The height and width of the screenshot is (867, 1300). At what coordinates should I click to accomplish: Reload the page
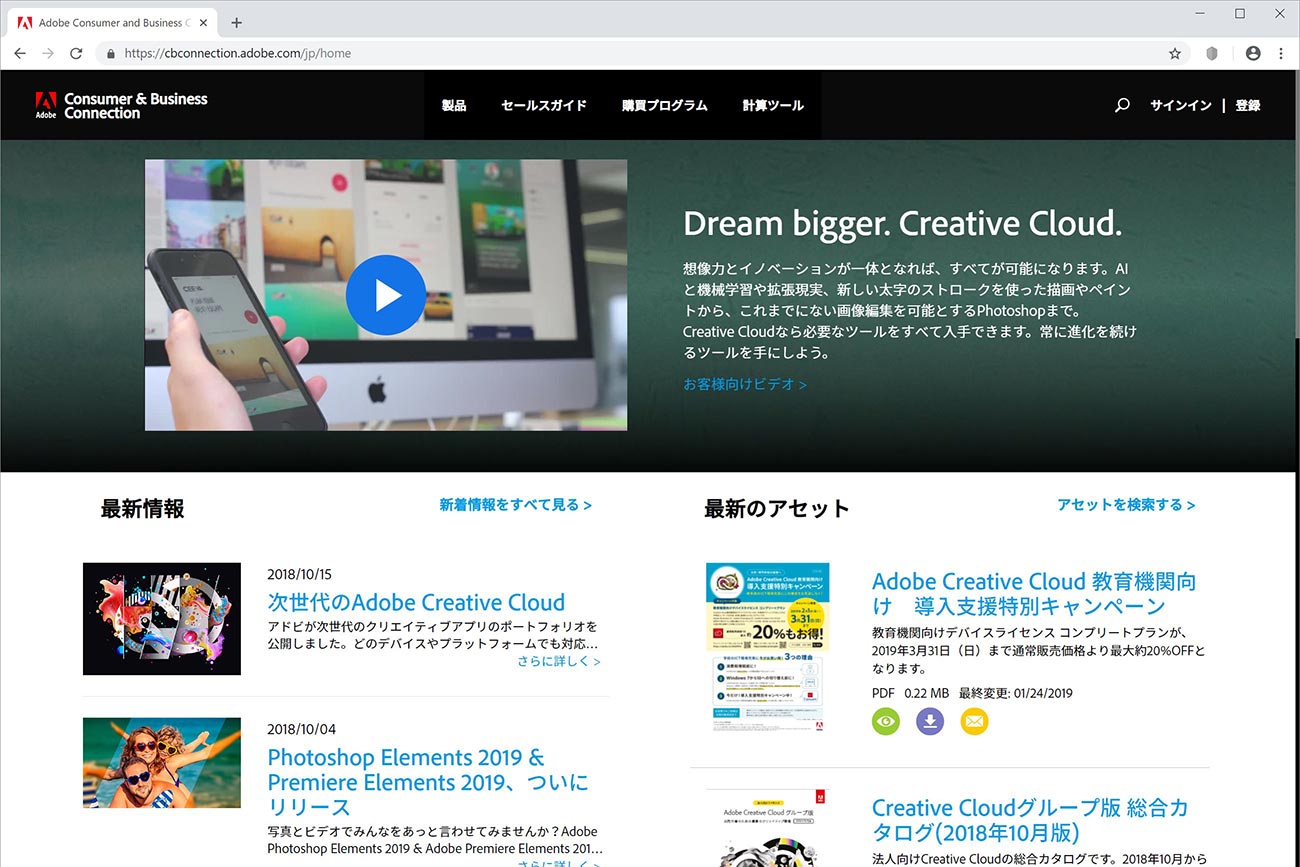click(76, 53)
